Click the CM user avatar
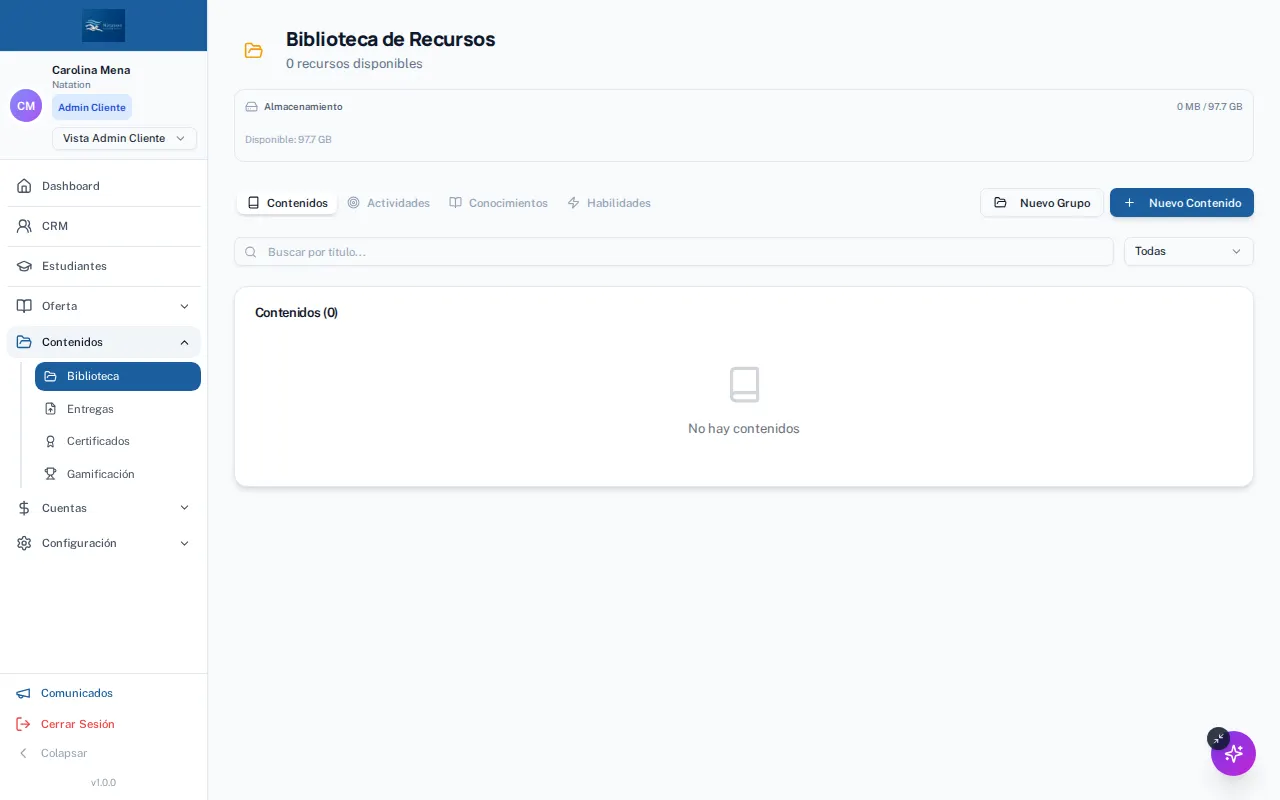 pos(26,106)
